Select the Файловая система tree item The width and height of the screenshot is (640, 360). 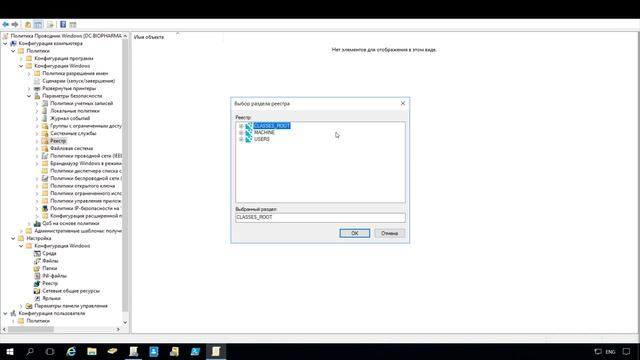click(x=71, y=149)
